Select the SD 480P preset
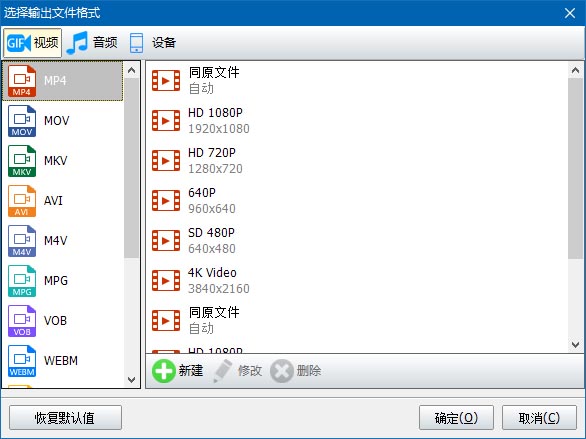This screenshot has height=439, width=586. [357, 241]
